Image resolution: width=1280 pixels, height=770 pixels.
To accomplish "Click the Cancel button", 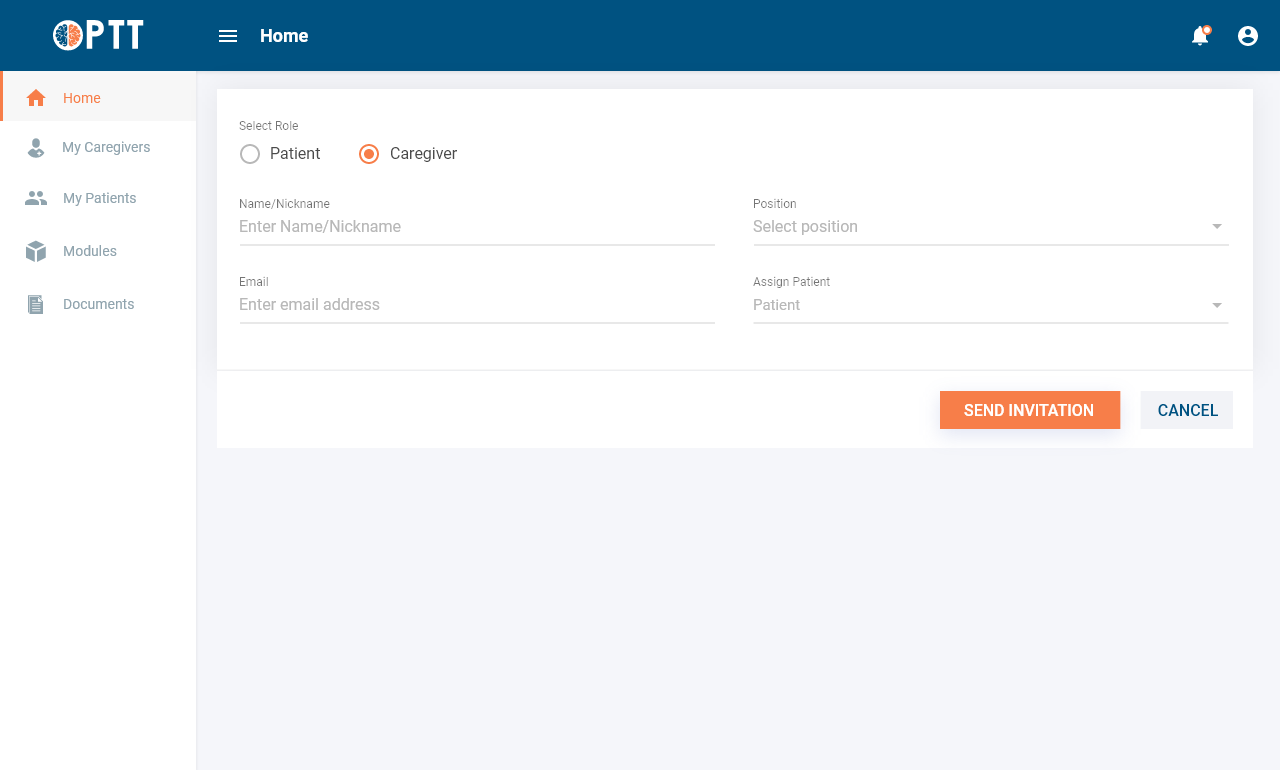I will click(x=1187, y=410).
